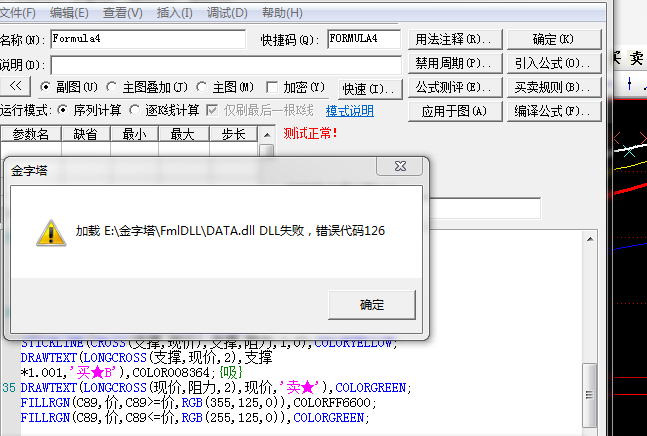Open the 编辑(E) menu
Viewport: 647px width, 436px height.
(69, 13)
